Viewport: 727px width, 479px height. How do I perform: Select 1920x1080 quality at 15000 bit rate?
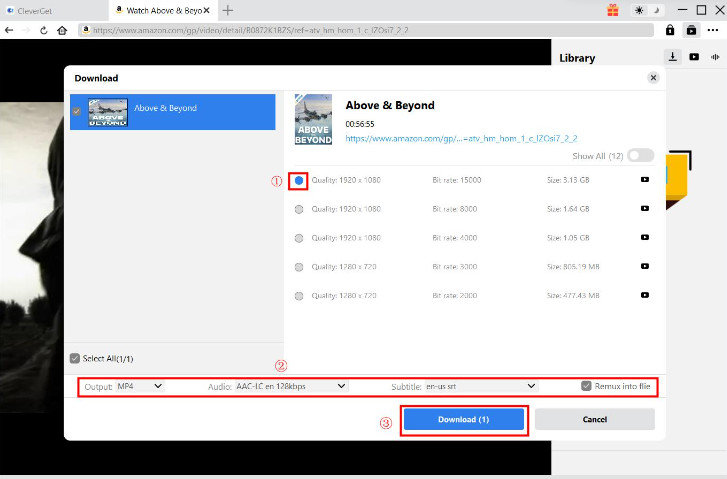point(299,180)
